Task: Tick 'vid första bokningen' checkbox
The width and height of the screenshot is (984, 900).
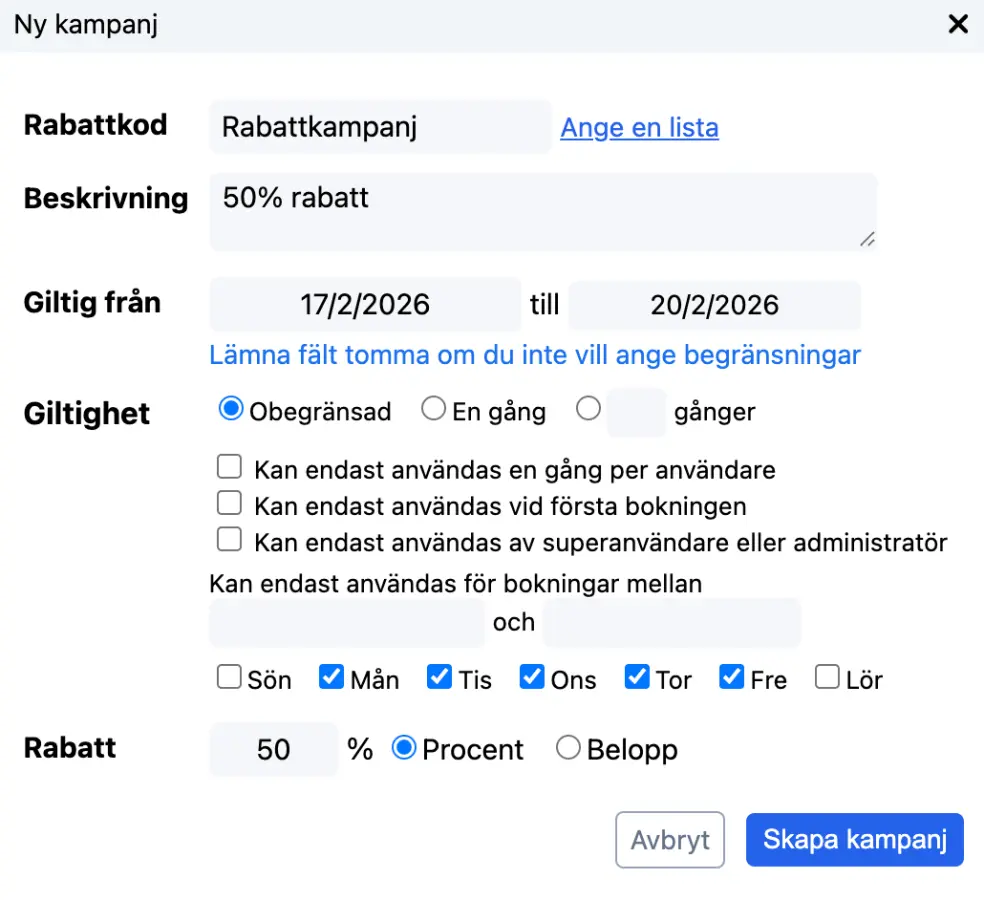Action: 230,504
